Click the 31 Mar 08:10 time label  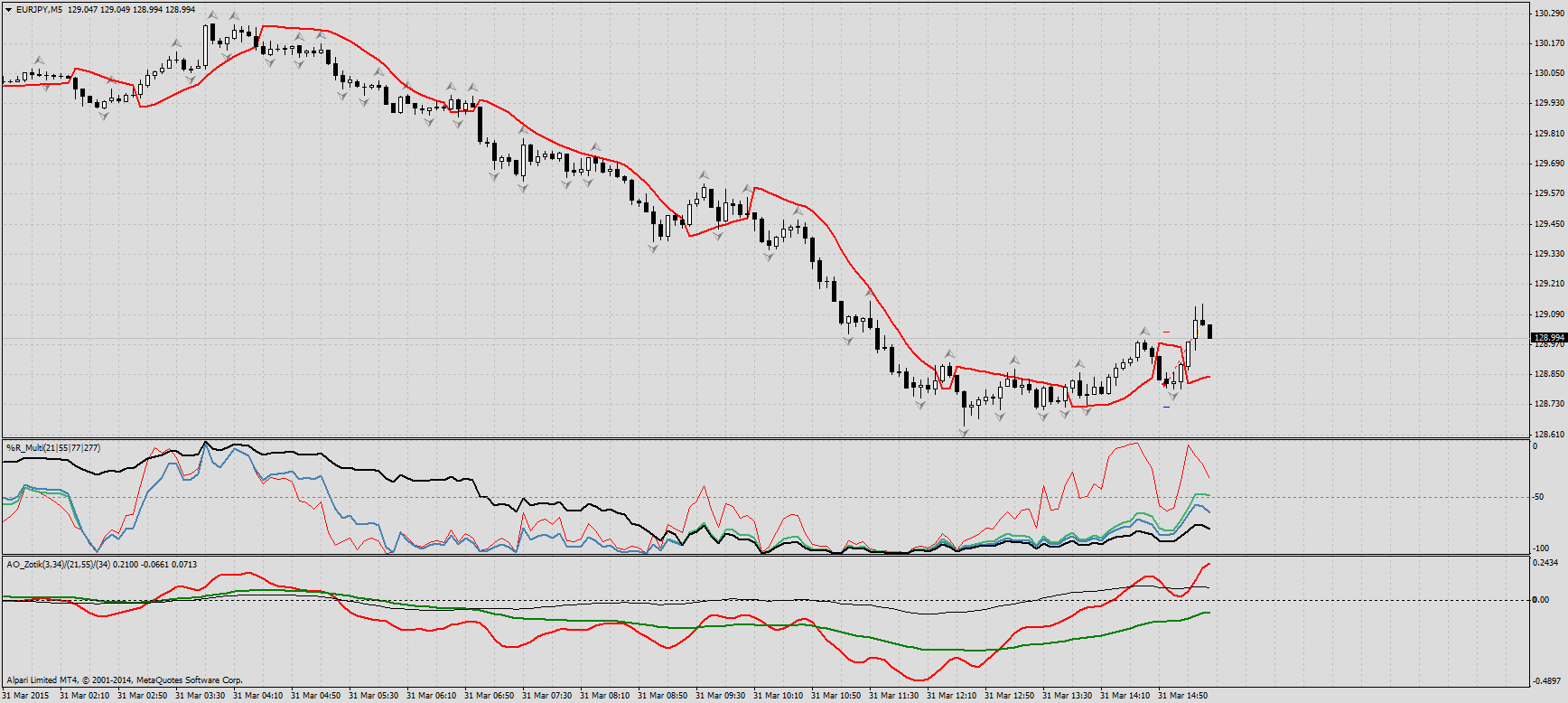pyautogui.click(x=605, y=696)
